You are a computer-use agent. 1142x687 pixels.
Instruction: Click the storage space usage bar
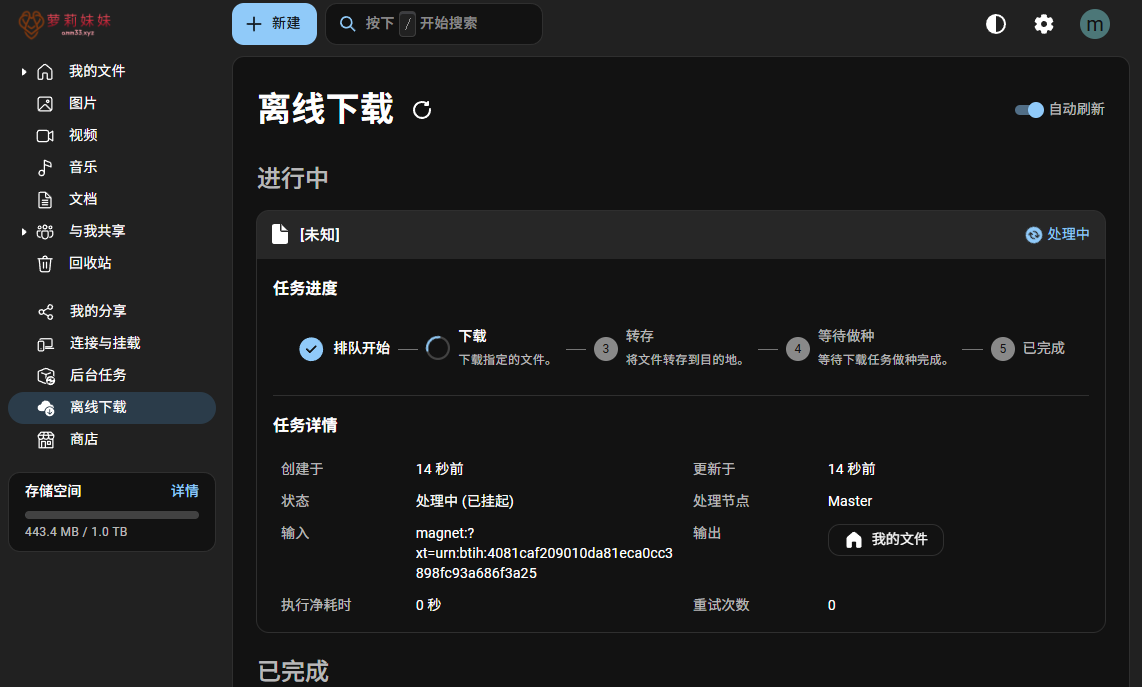tap(112, 515)
